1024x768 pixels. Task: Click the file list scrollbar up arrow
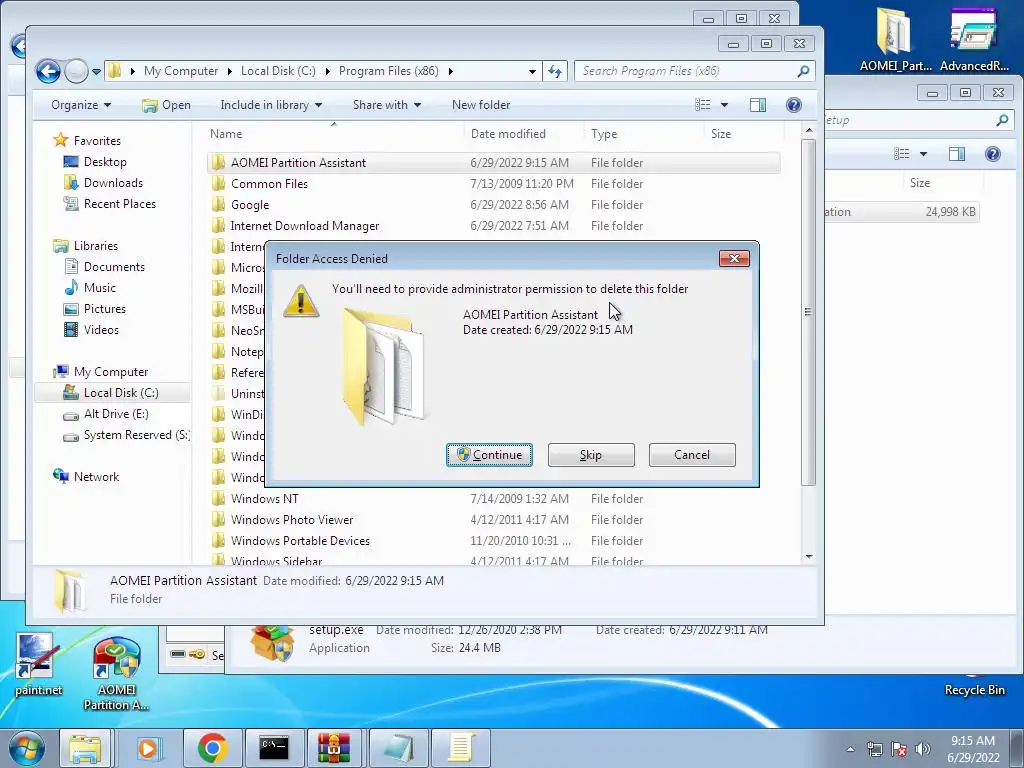(x=809, y=131)
